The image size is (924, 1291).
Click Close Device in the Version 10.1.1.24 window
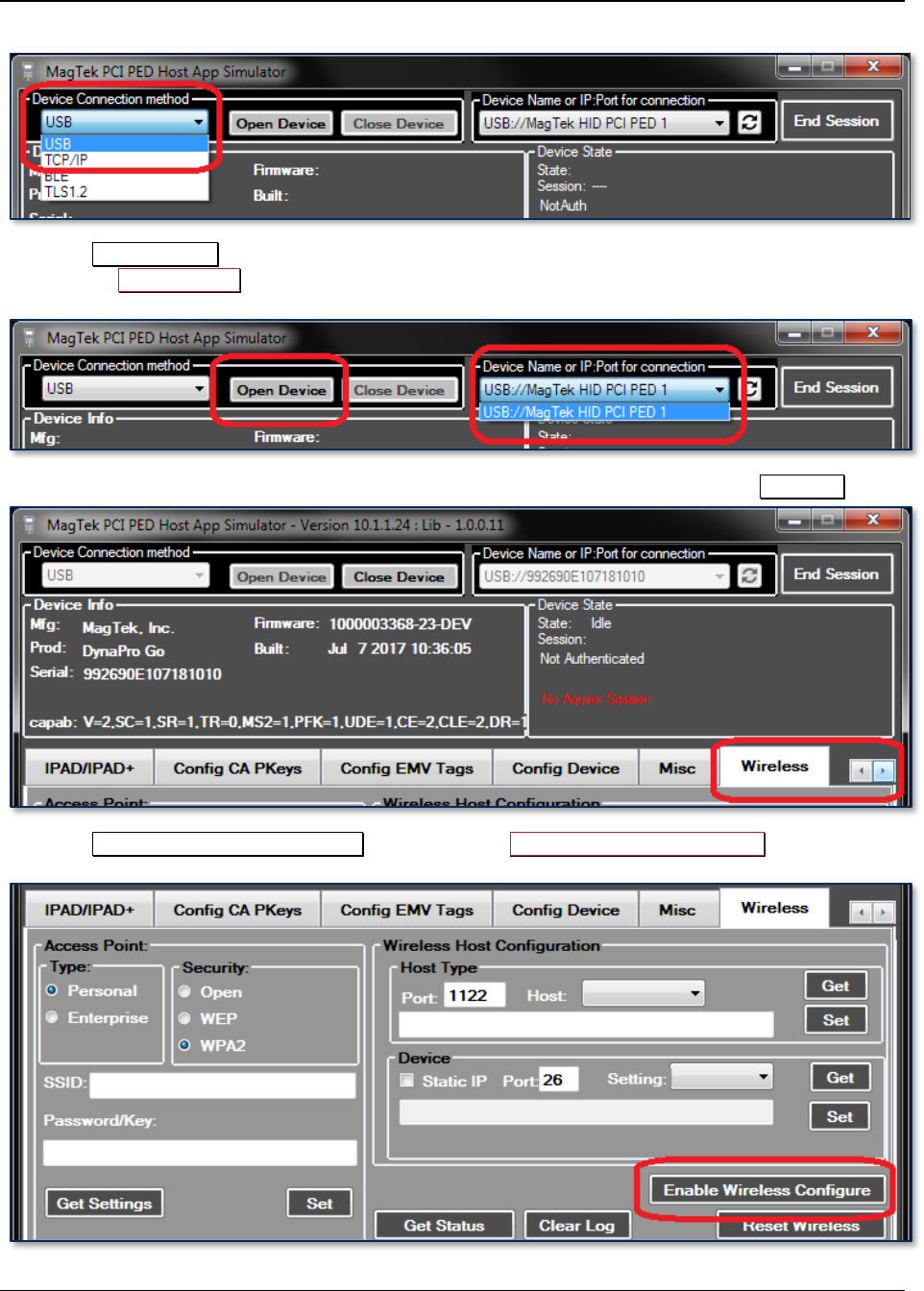pyautogui.click(x=399, y=577)
